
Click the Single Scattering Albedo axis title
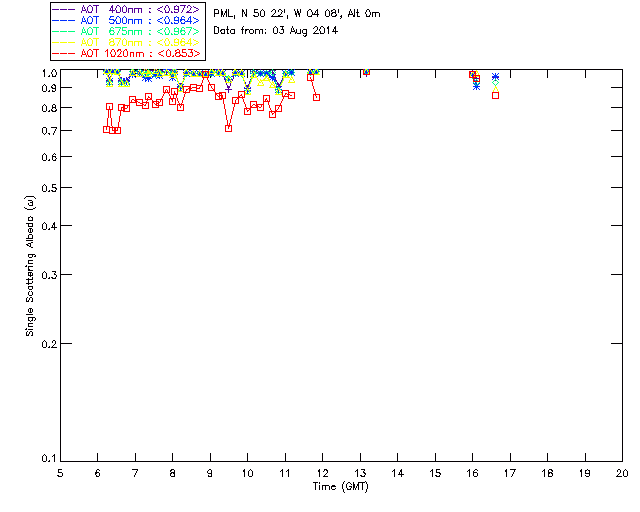pos(30,266)
